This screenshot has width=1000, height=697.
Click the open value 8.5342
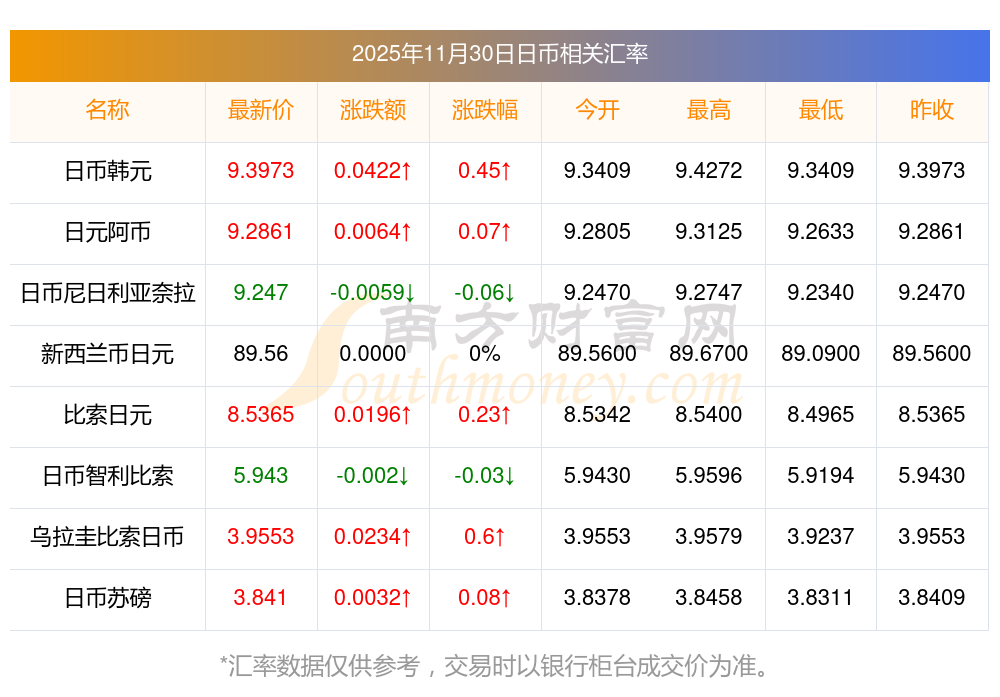(x=597, y=415)
